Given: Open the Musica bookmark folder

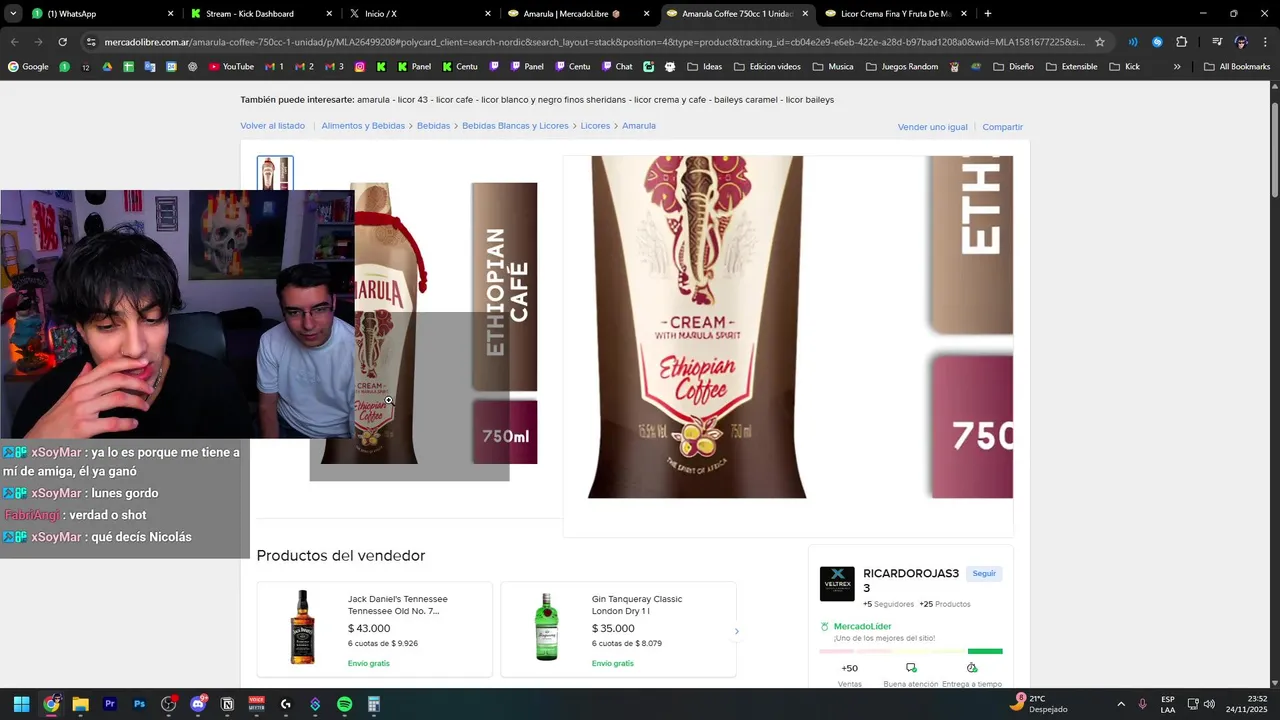Looking at the screenshot, I should click(833, 67).
